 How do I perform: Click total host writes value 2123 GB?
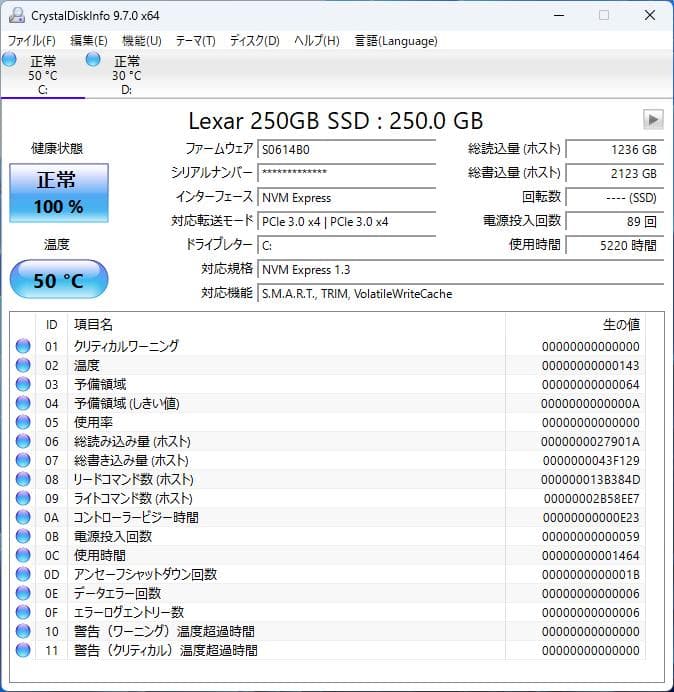[615, 173]
